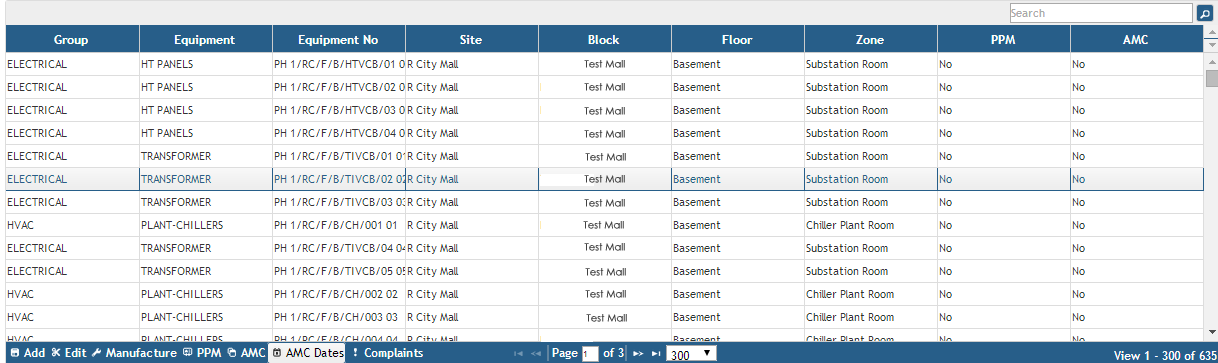Open the AMC toolbar option

(x=246, y=353)
